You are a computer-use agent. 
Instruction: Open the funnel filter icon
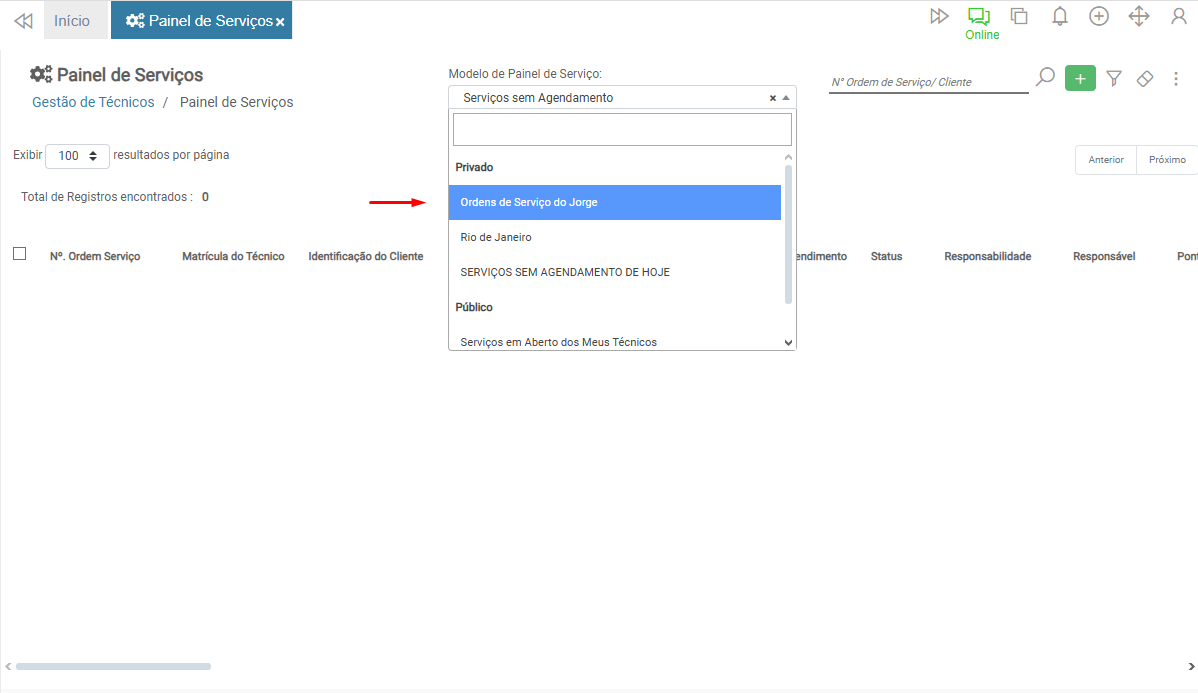tap(1114, 78)
